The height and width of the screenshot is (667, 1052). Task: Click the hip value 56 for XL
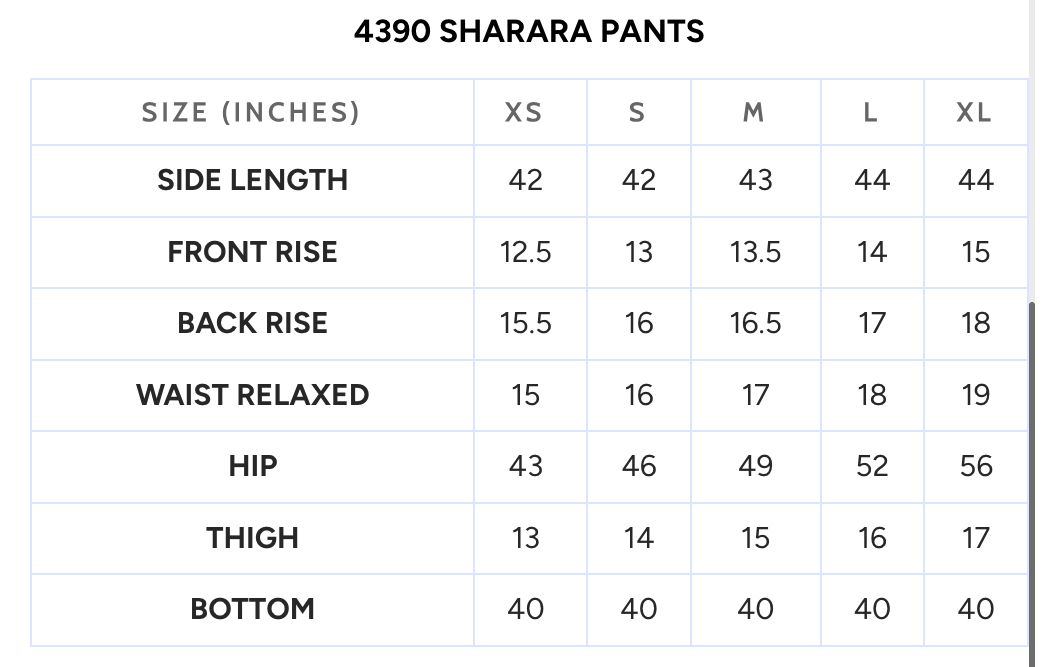[976, 467]
